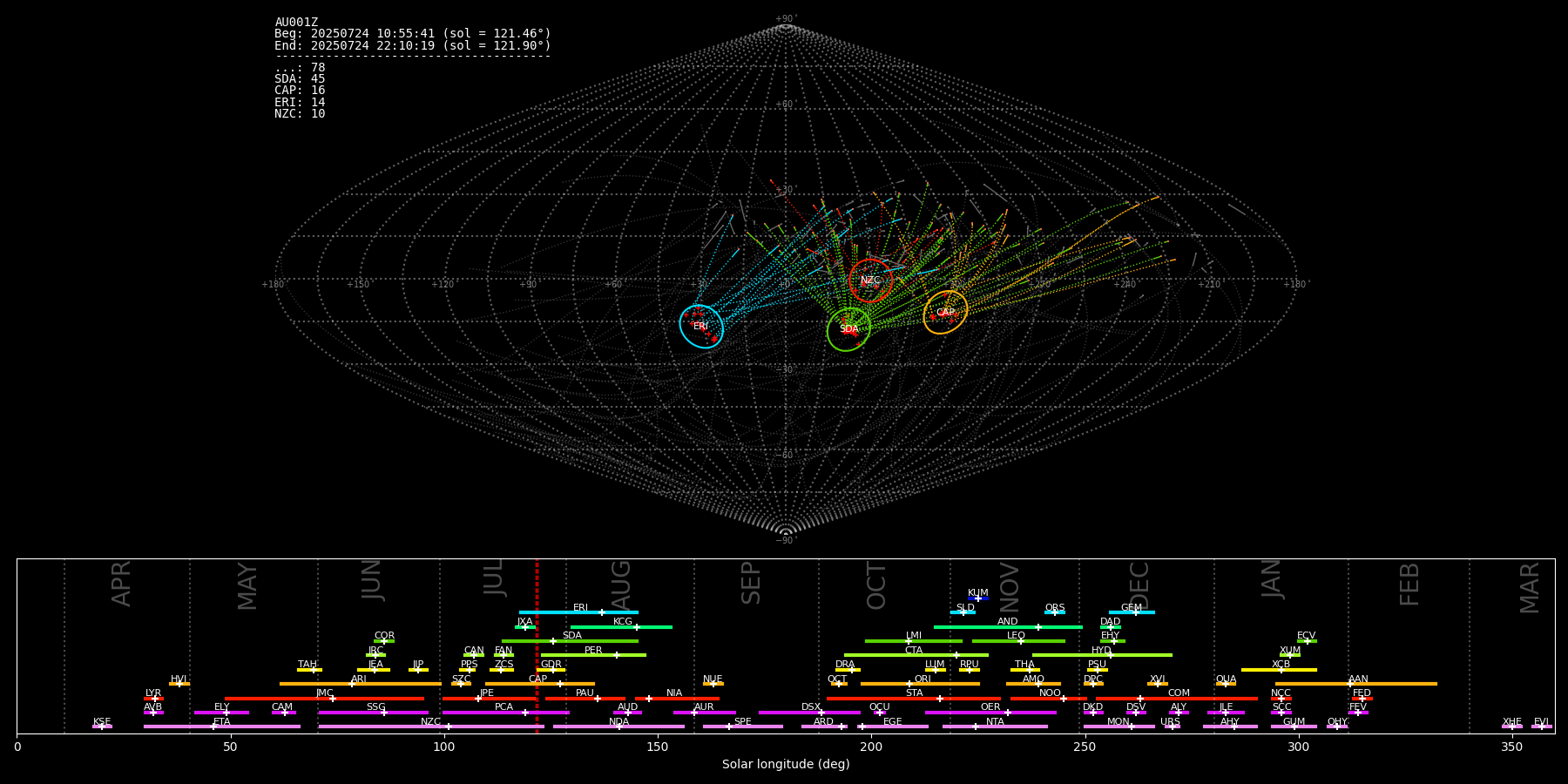Click the AAN shower label in timeline
This screenshot has width=1568, height=784.
[x=1358, y=679]
